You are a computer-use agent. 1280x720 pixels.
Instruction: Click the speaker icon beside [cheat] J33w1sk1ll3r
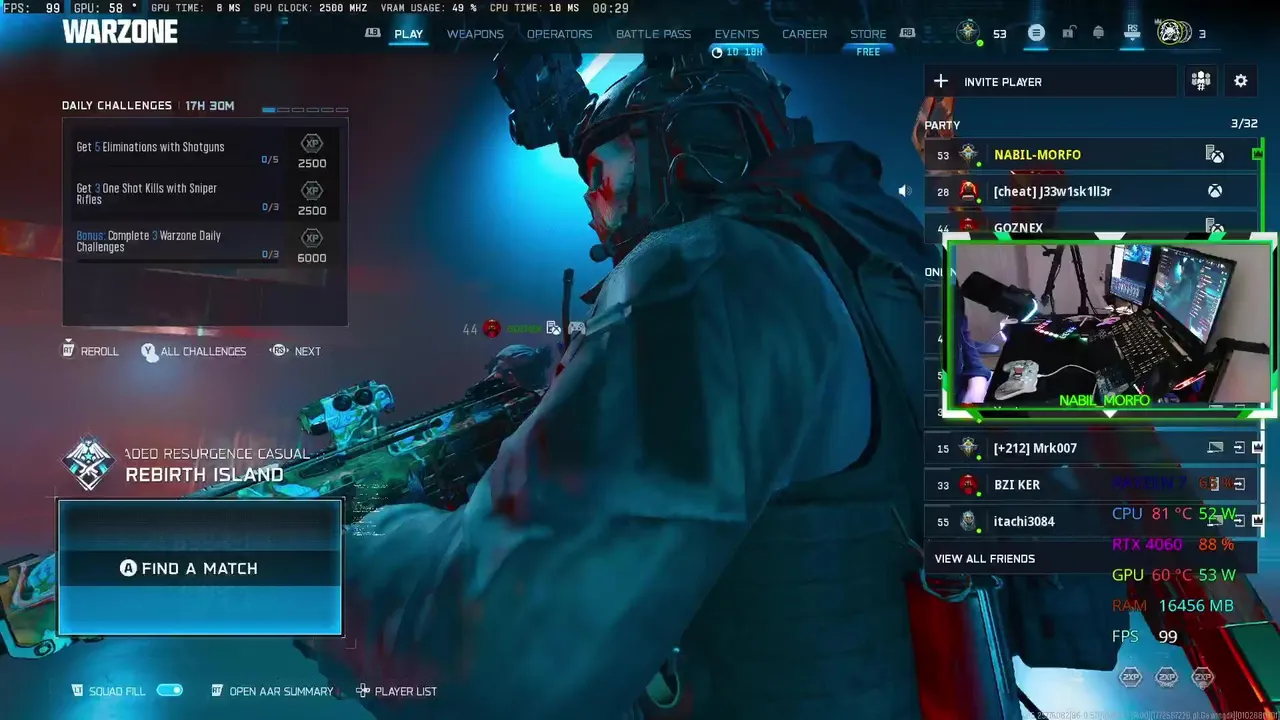click(x=905, y=191)
